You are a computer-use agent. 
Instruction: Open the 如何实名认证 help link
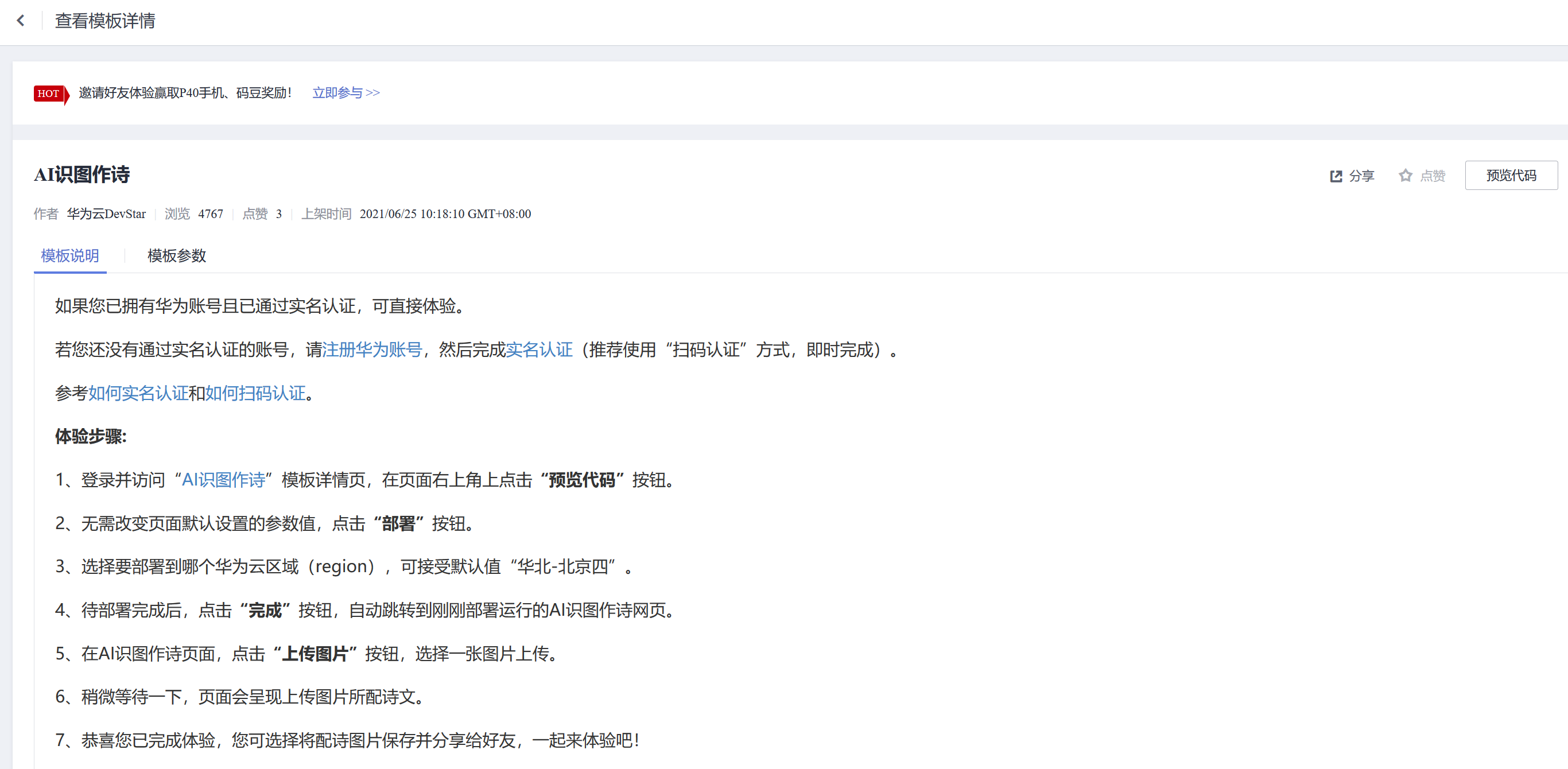(138, 393)
